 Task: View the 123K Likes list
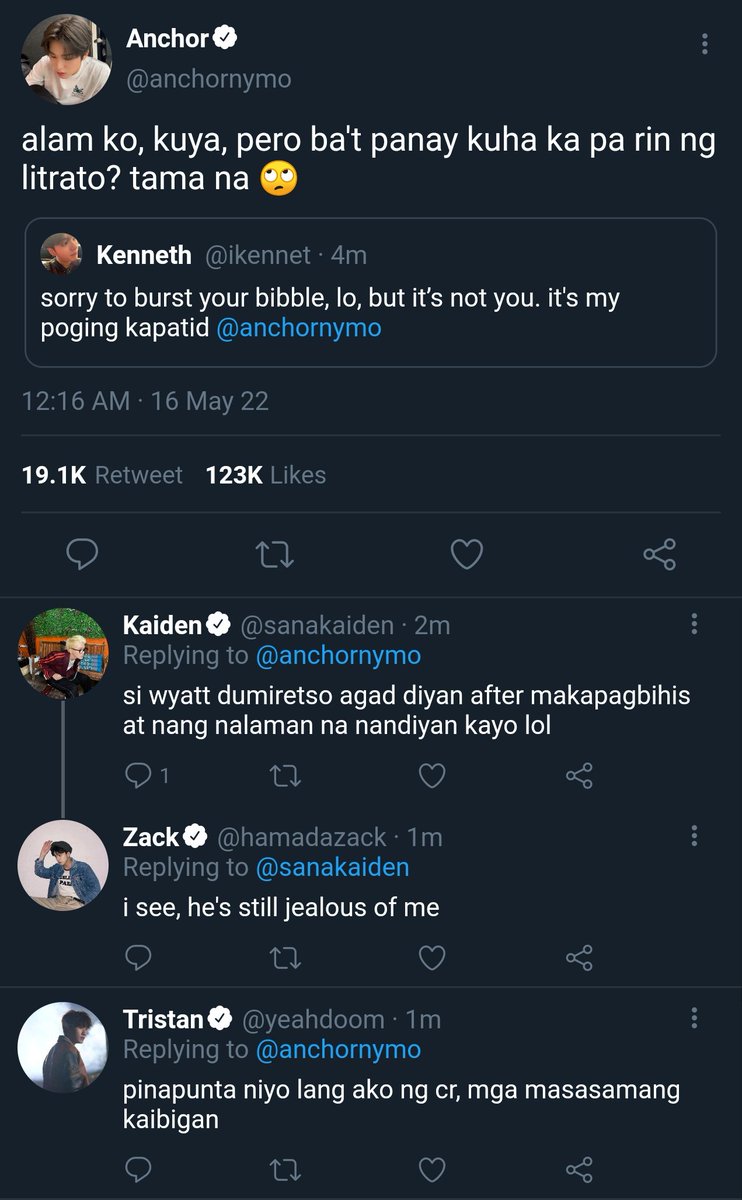tap(265, 475)
